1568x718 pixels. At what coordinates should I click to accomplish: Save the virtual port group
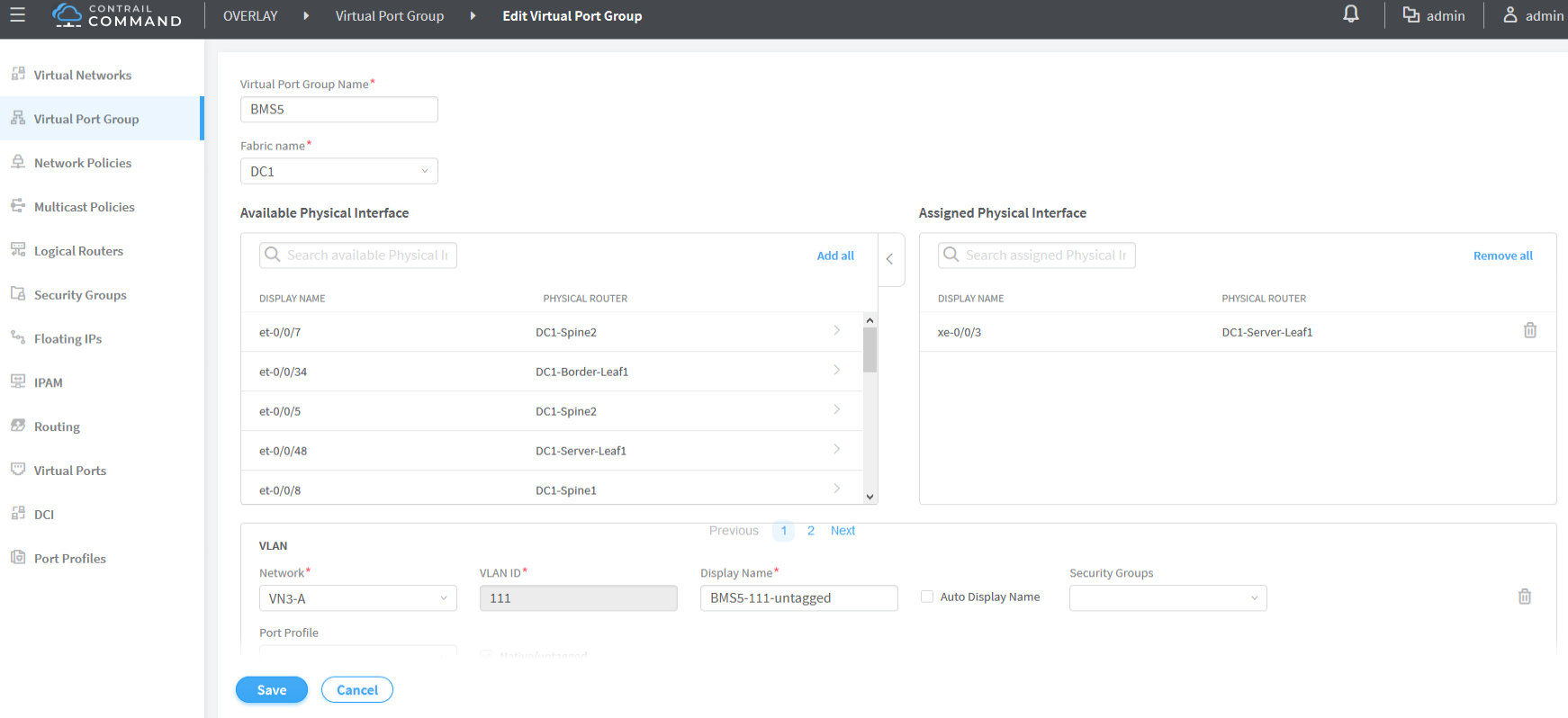271,690
